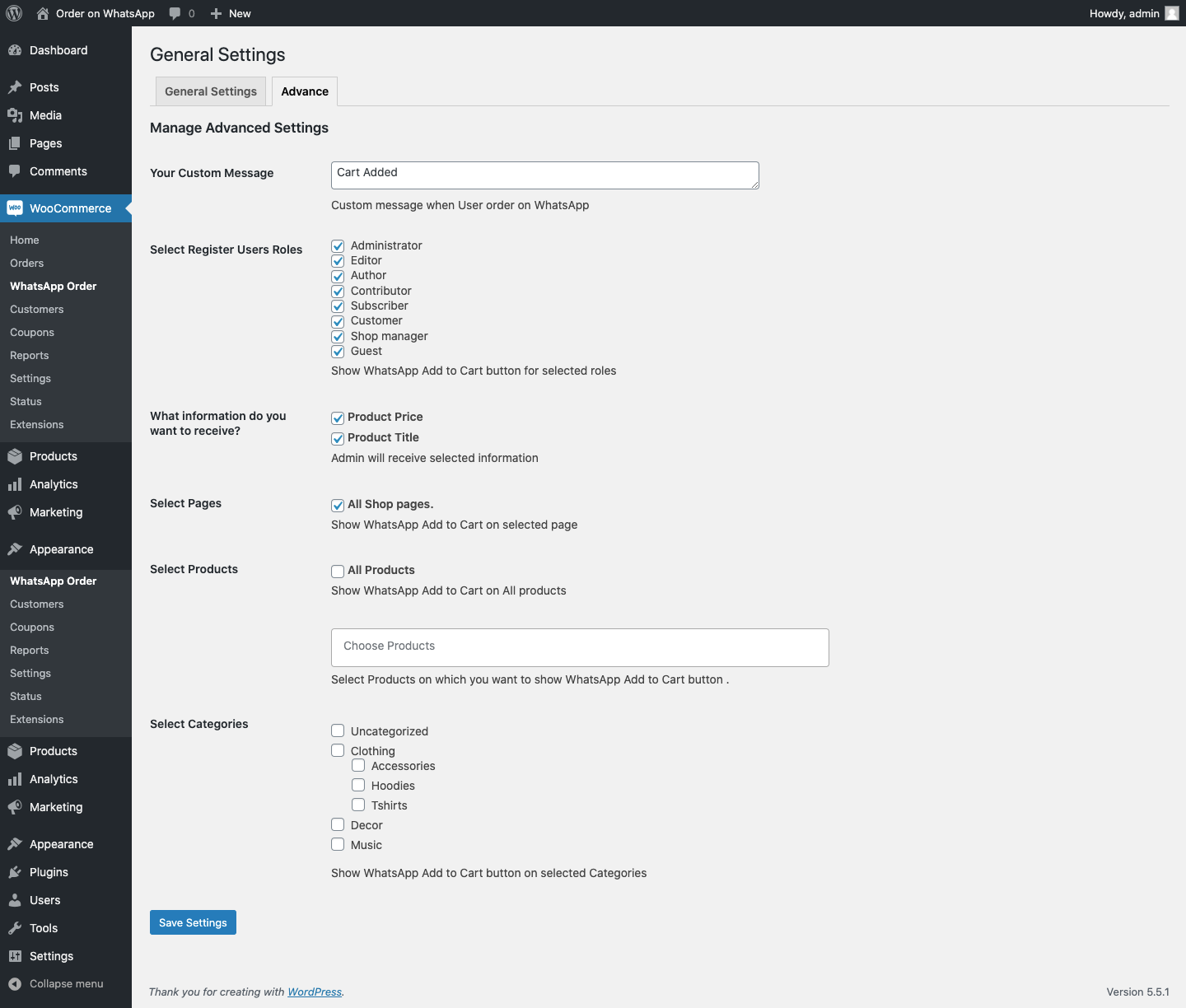Open WhatsApp Order under WooCommerce
This screenshot has width=1186, height=1008.
(53, 286)
